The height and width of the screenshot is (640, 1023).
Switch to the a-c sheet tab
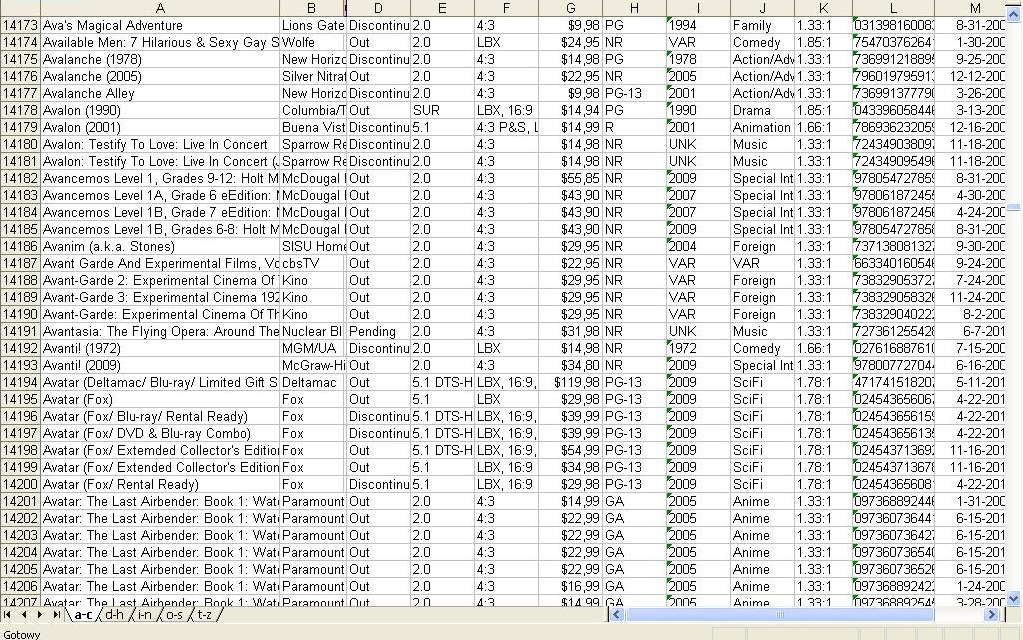click(x=83, y=615)
